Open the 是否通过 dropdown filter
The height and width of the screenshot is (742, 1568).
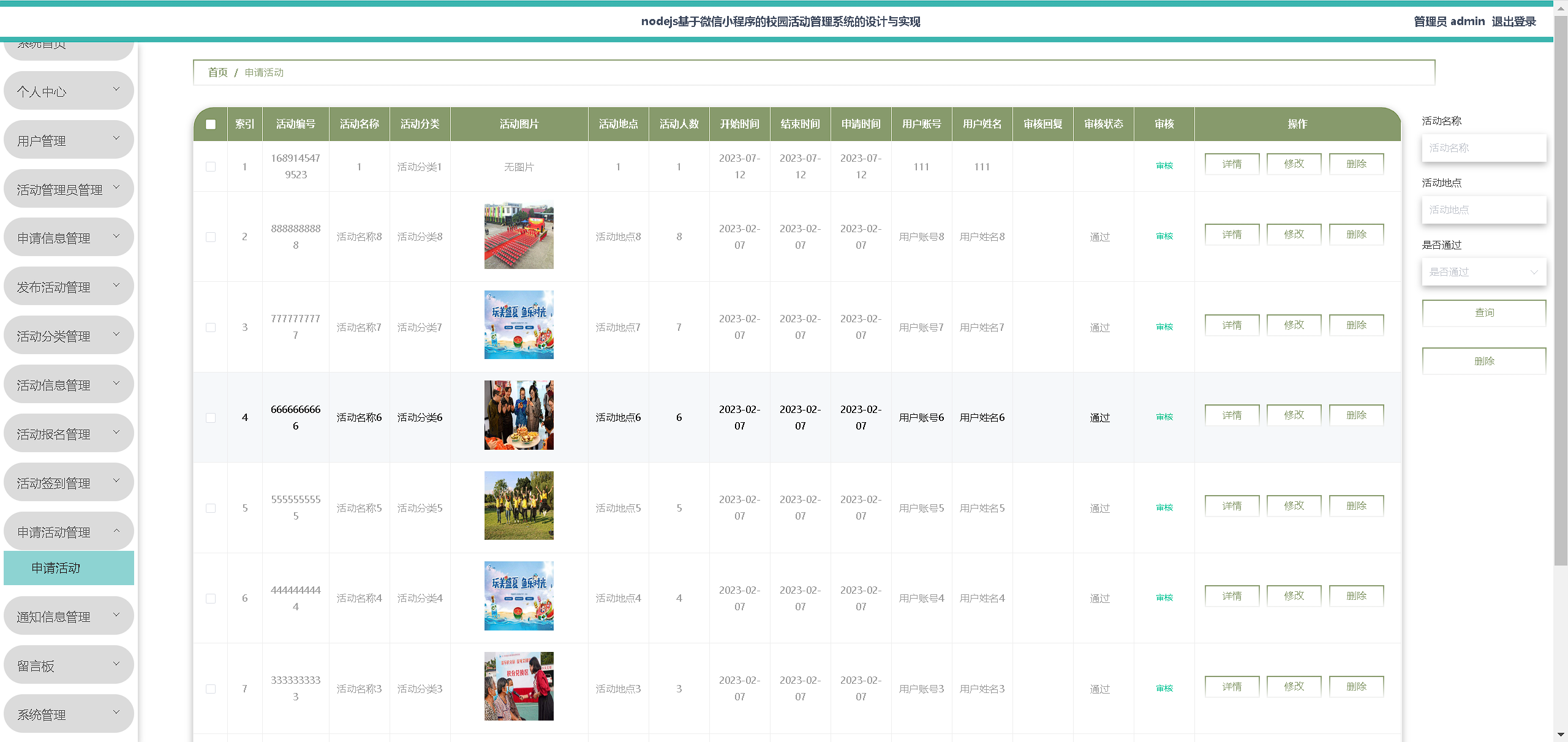pos(1483,272)
